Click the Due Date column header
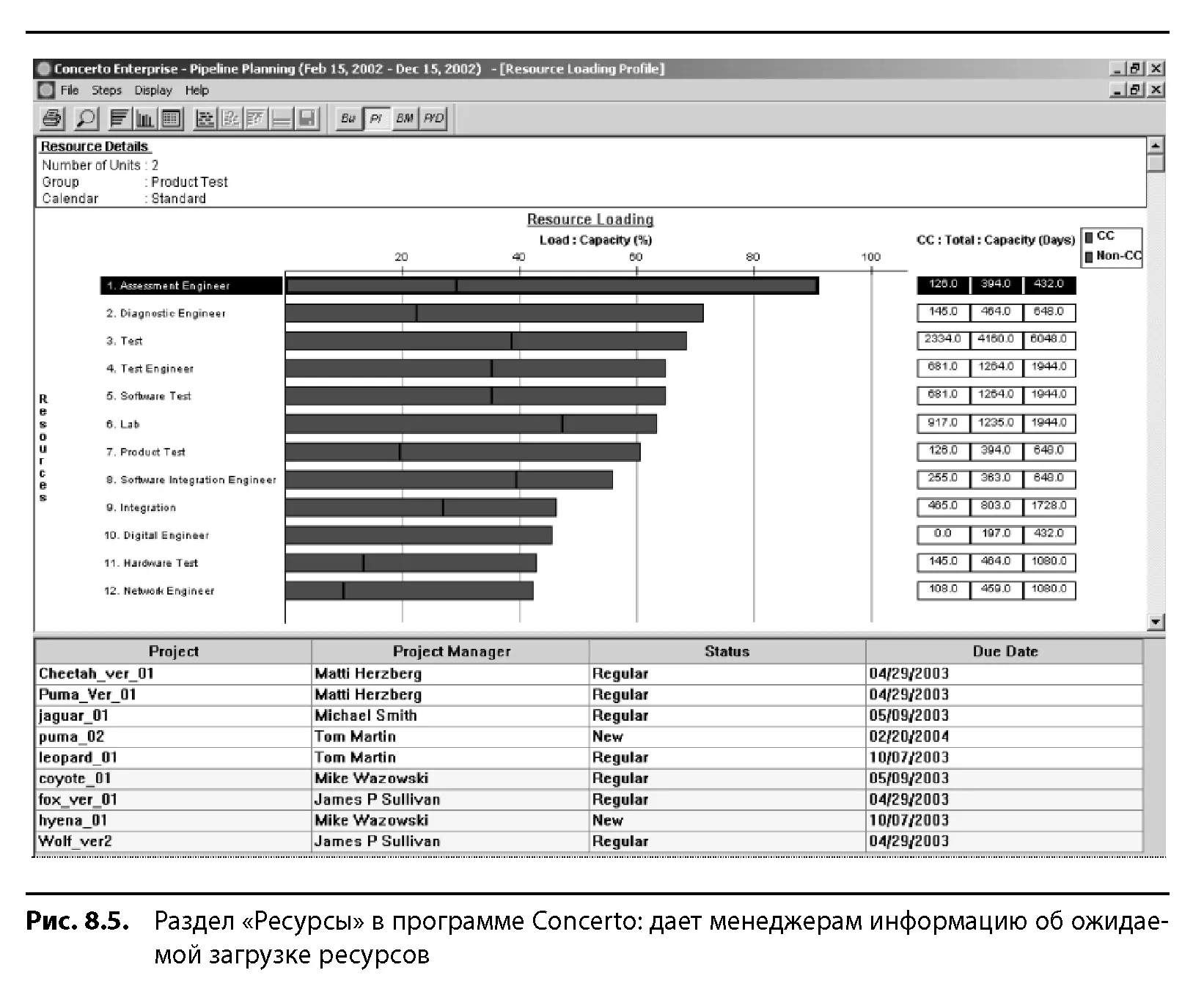1204x992 pixels. 1005,651
